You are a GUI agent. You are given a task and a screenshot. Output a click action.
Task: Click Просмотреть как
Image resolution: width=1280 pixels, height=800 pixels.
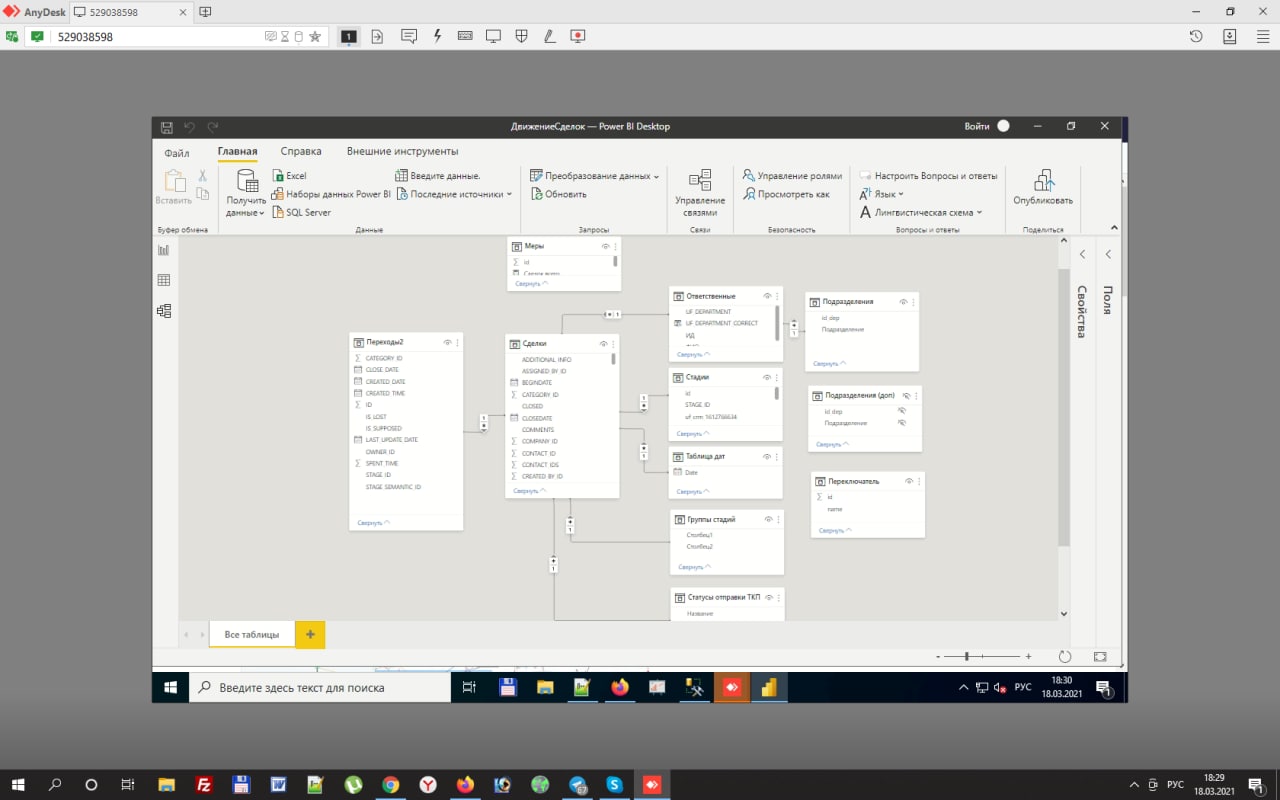[x=786, y=194]
